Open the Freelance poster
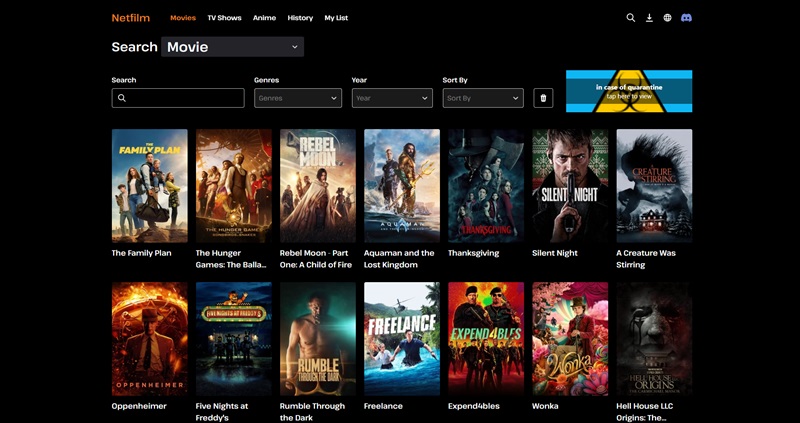 click(402, 339)
